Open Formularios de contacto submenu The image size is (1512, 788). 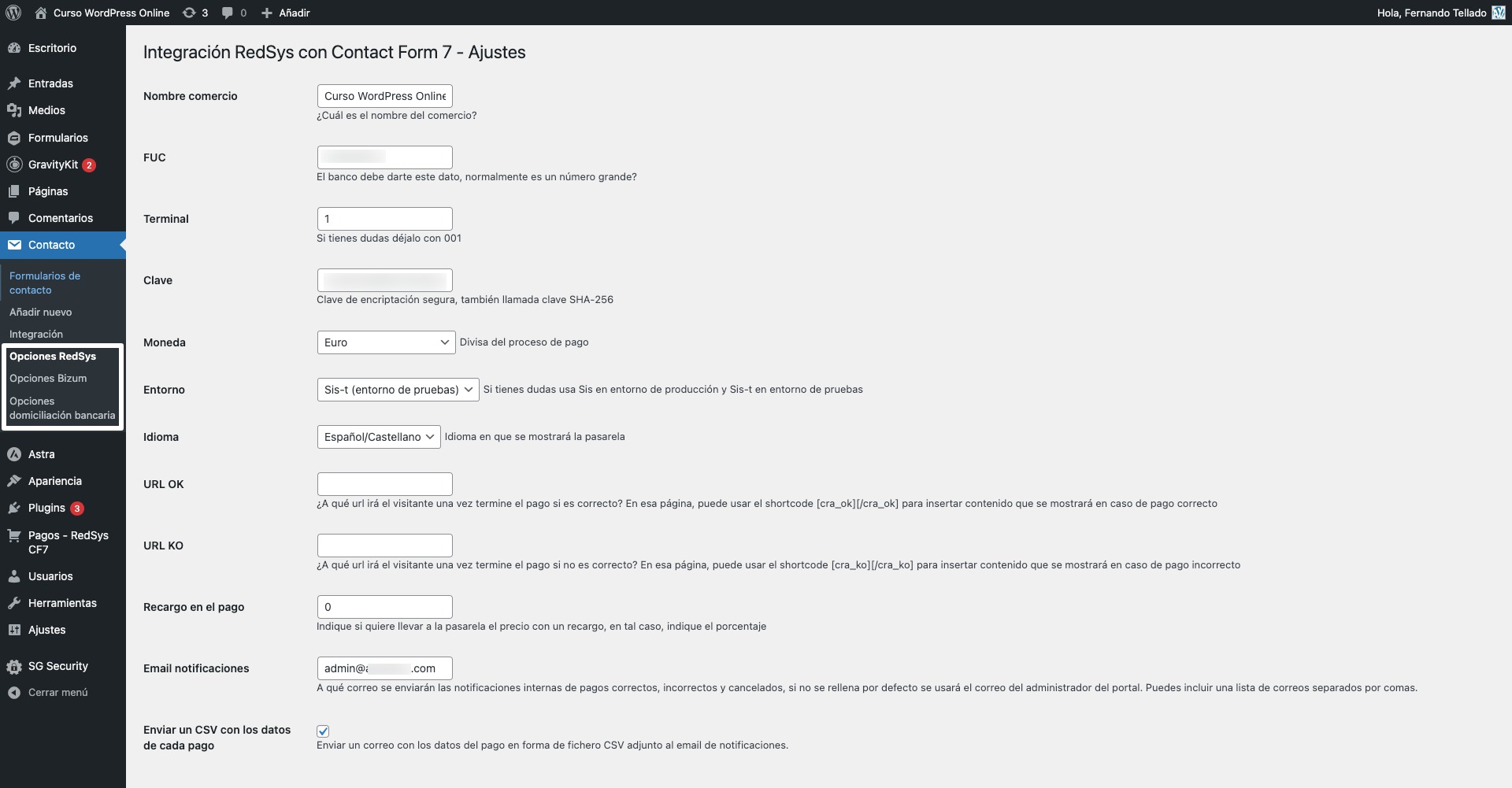tap(45, 283)
